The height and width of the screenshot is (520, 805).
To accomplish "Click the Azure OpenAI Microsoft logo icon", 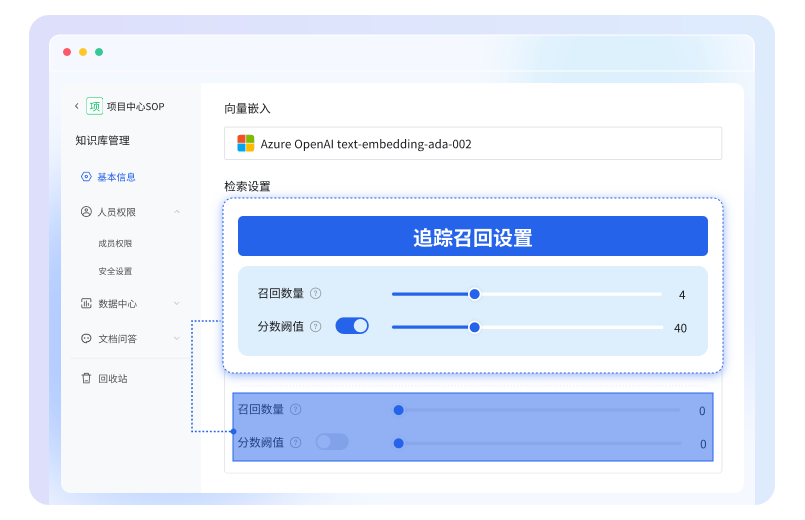I will click(245, 144).
